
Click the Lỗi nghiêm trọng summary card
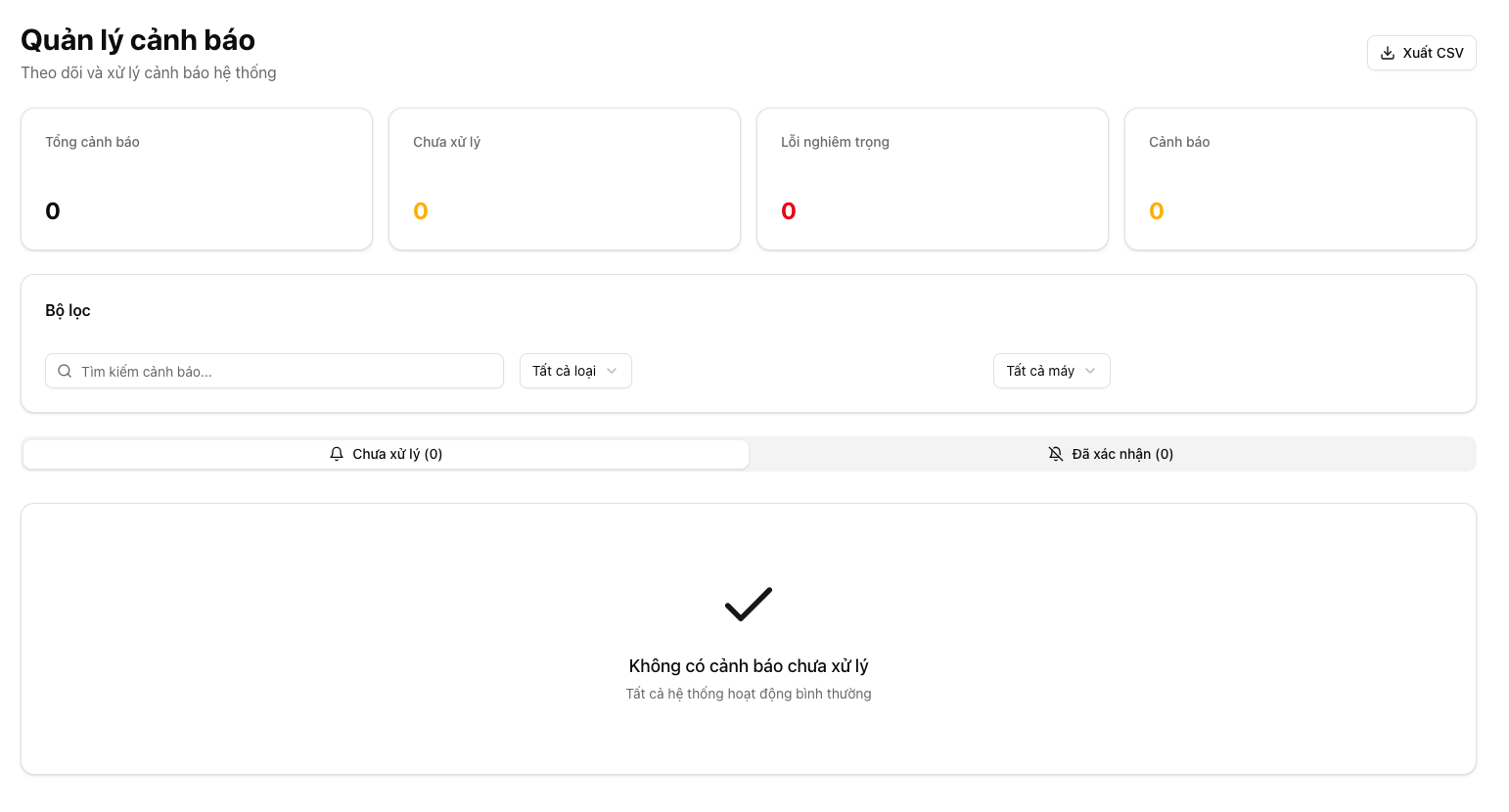(933, 179)
